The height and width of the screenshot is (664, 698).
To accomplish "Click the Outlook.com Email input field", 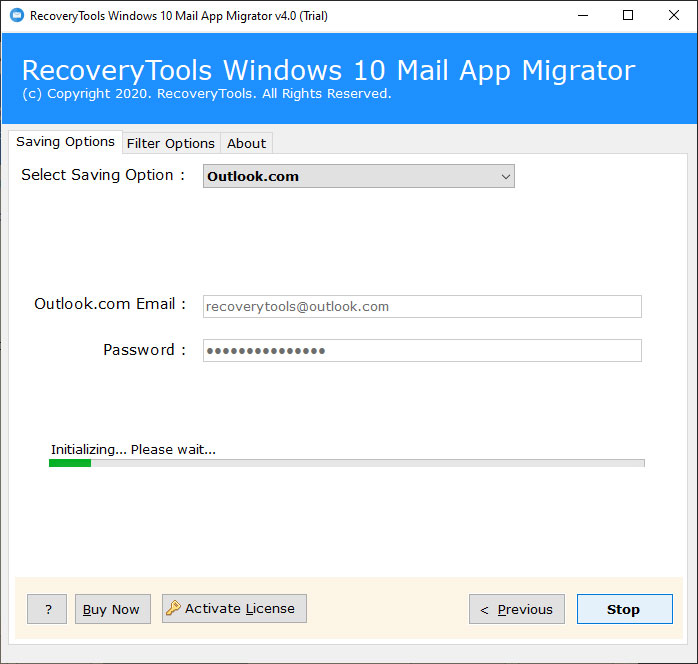I will point(422,307).
